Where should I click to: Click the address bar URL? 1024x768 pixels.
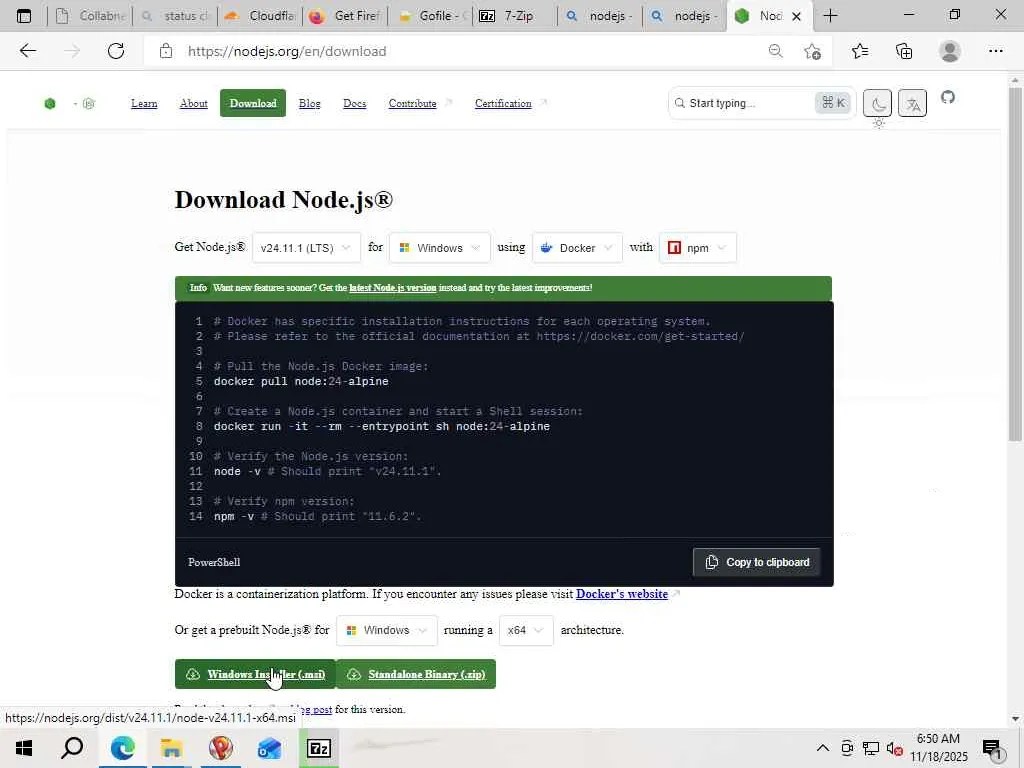[287, 51]
